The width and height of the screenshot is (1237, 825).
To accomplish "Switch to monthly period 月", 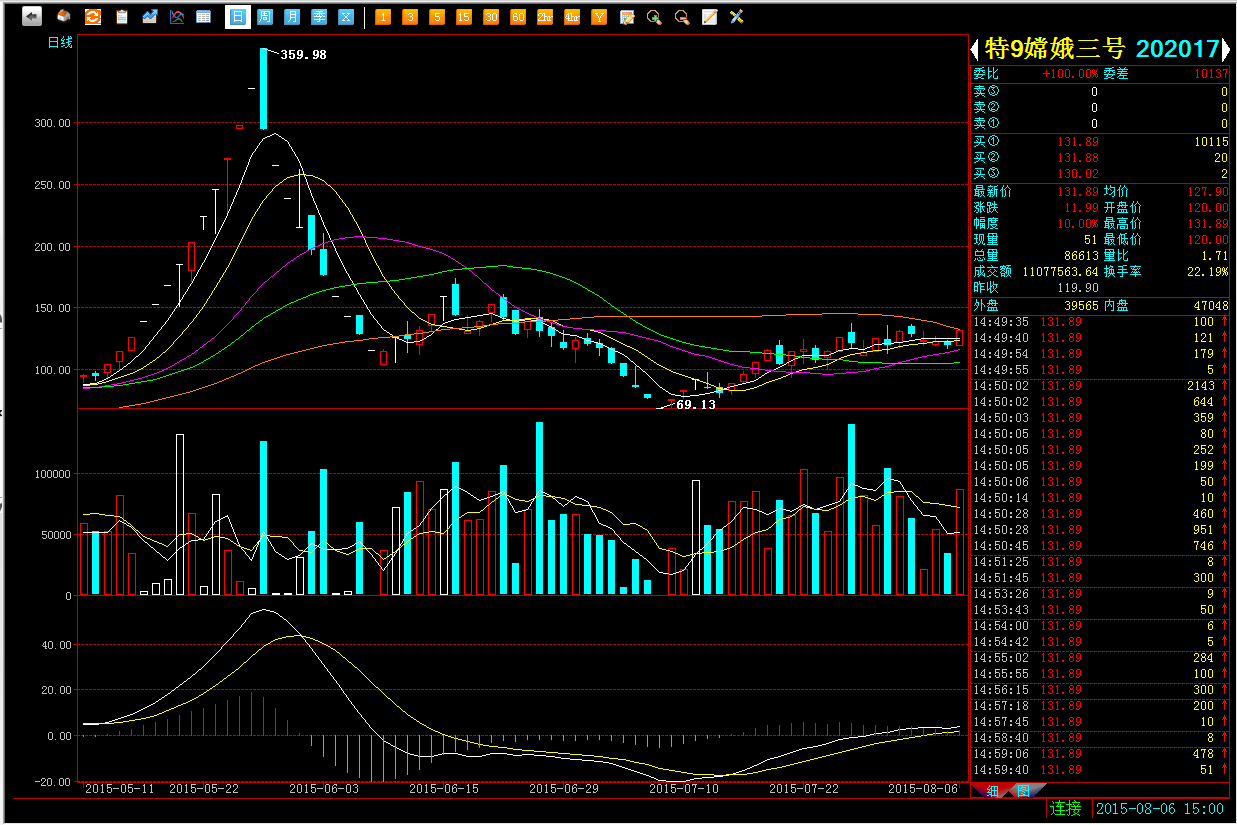I will 291,17.
